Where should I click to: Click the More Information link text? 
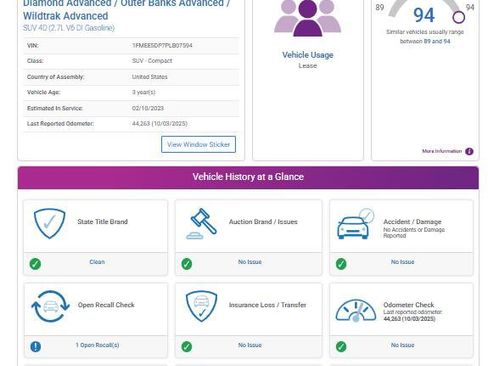pos(442,151)
